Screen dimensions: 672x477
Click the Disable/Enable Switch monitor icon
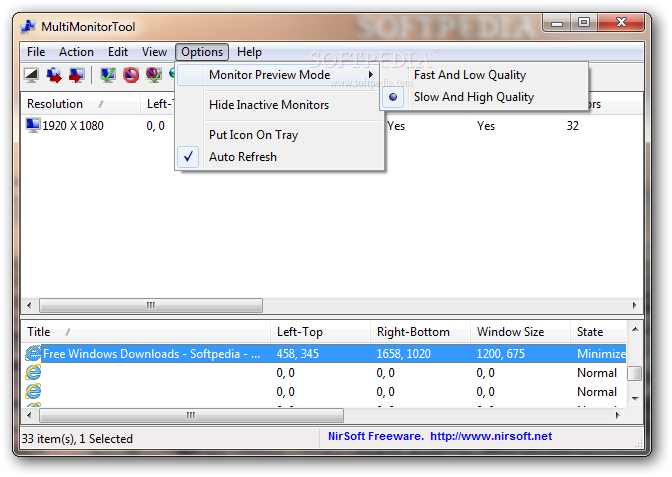pos(153,75)
